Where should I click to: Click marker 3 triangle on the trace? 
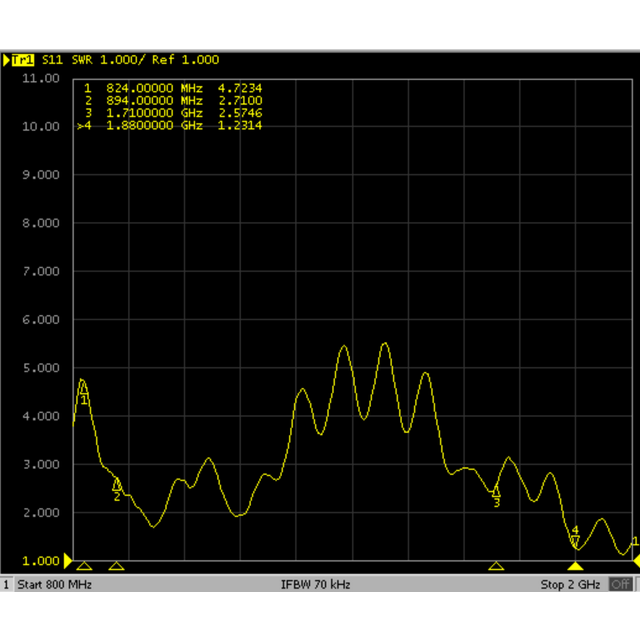(496, 491)
